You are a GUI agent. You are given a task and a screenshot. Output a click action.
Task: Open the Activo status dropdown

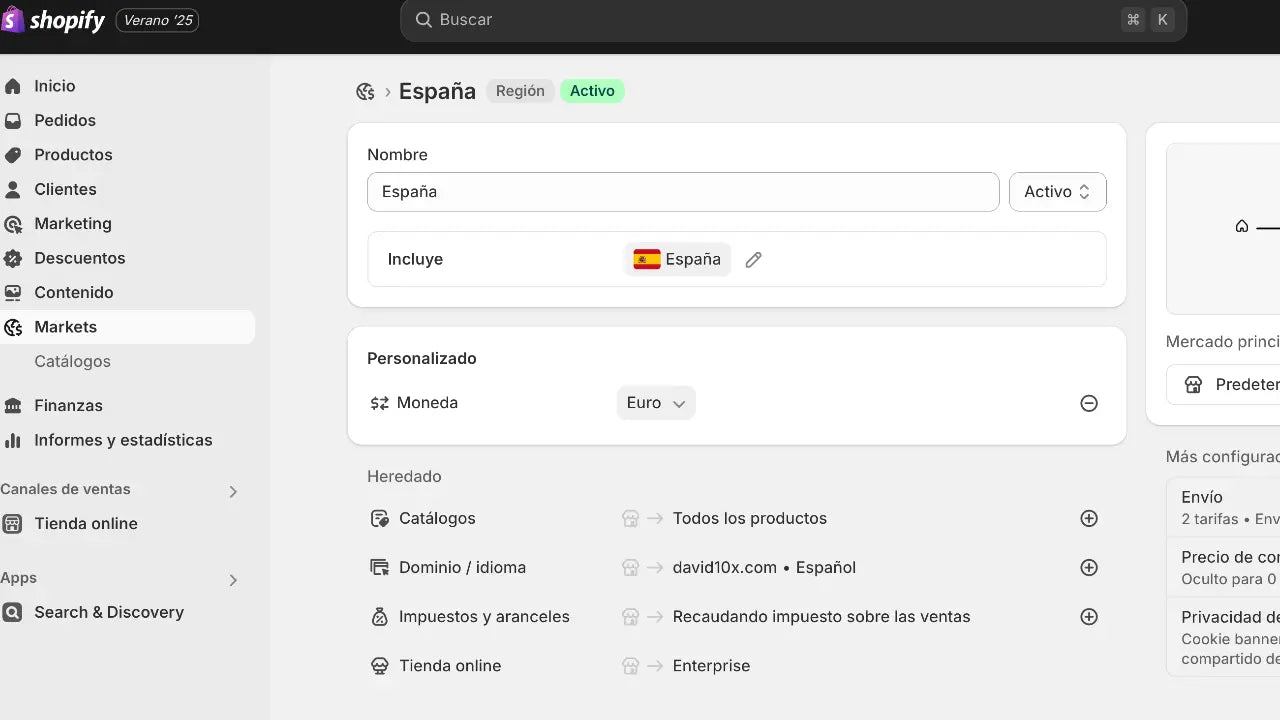[1057, 191]
